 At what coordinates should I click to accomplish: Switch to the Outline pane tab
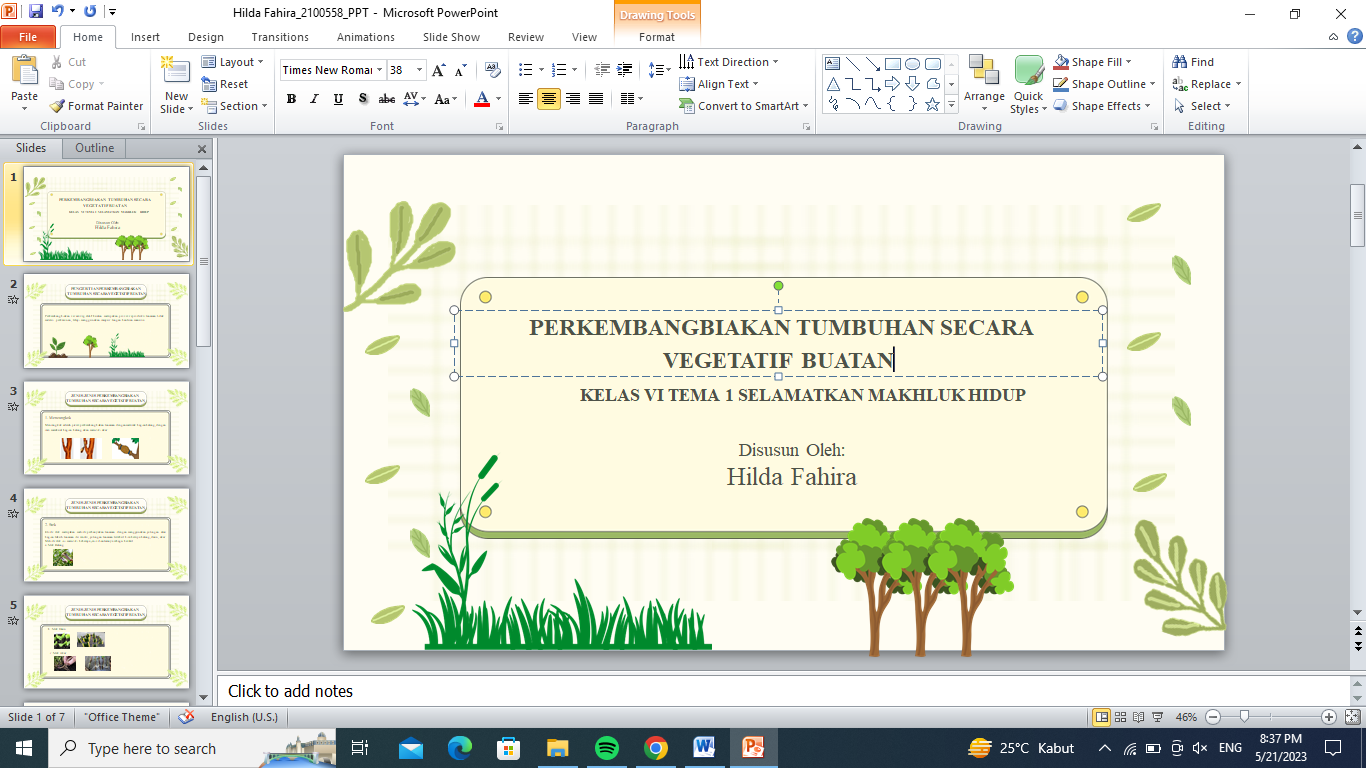coord(94,148)
